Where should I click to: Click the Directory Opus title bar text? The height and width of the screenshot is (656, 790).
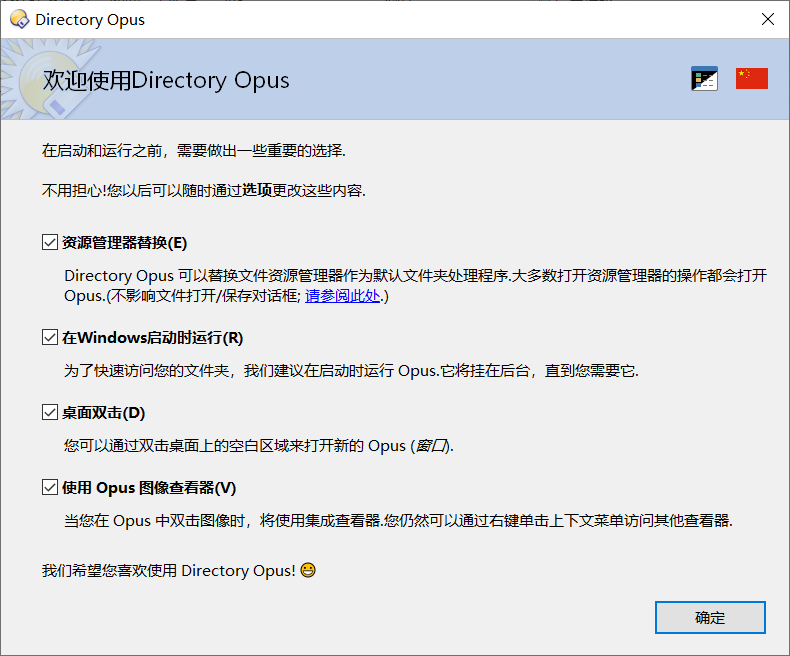[90, 20]
